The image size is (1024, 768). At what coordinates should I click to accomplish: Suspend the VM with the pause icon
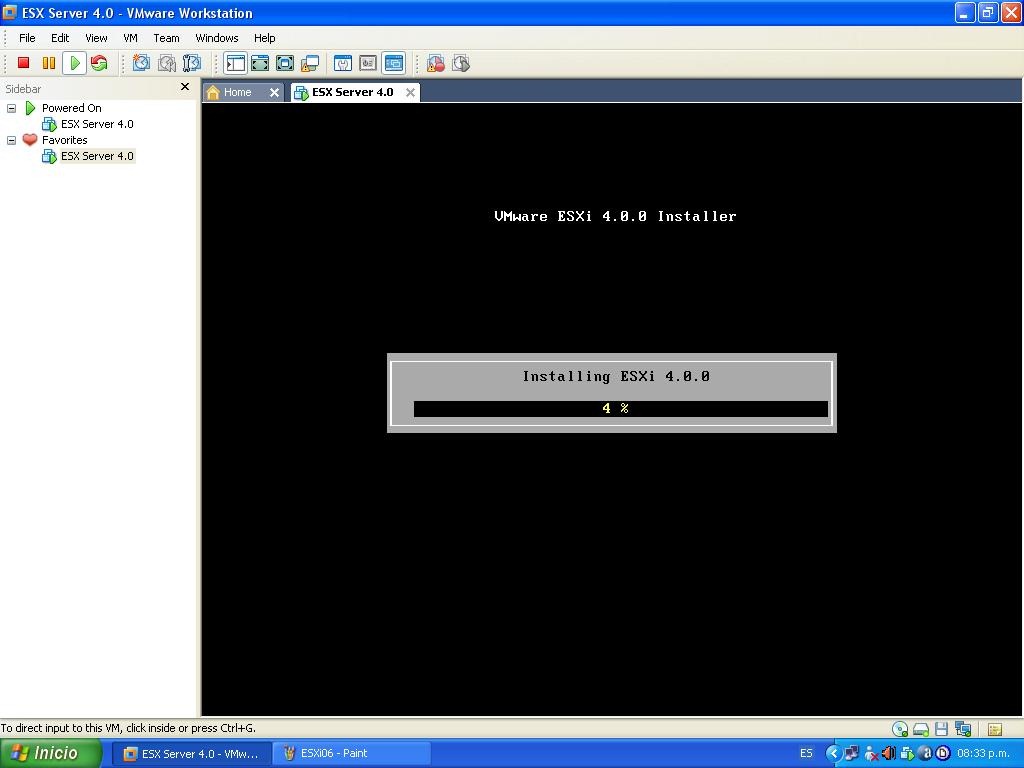pos(48,63)
